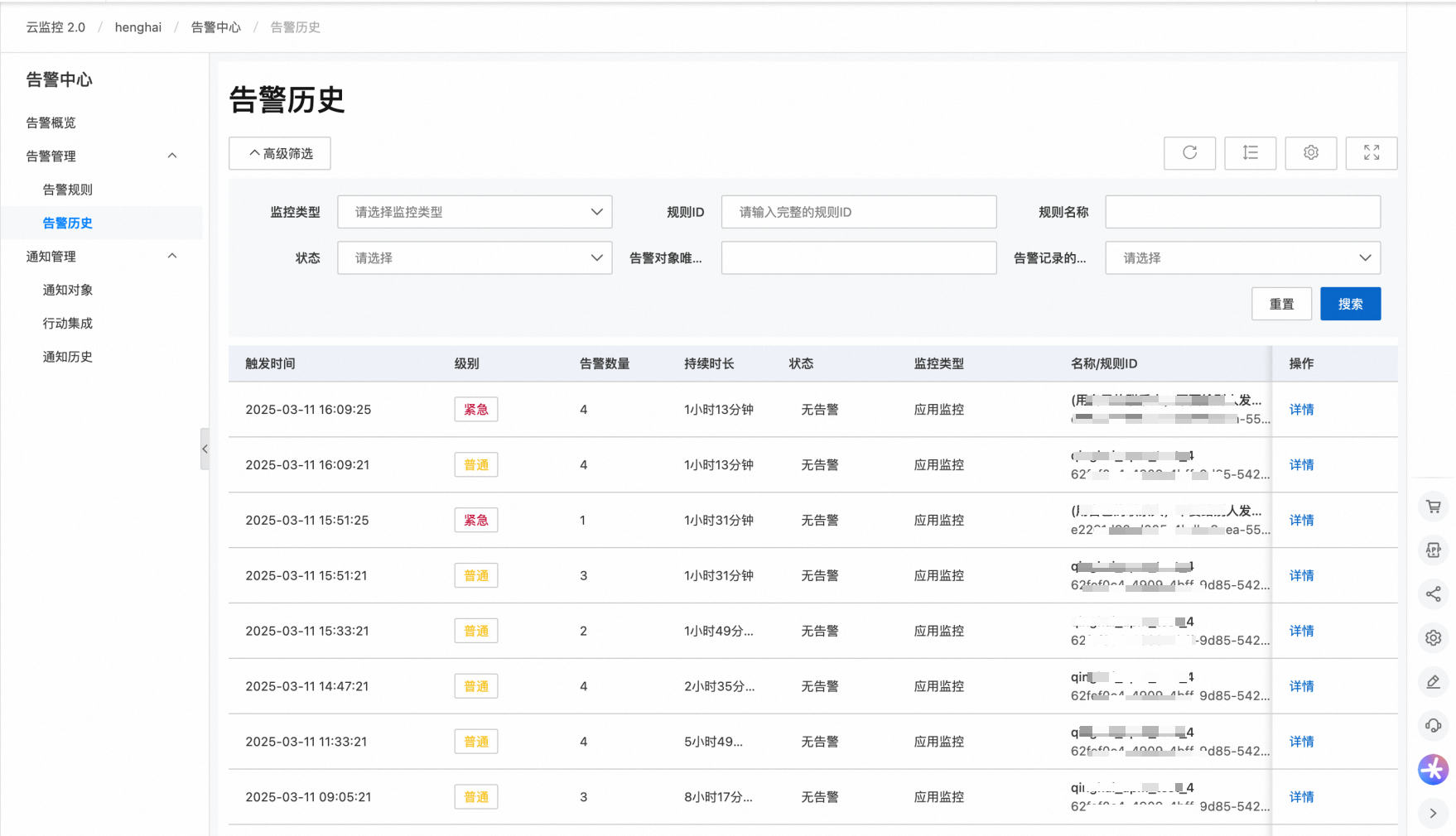1456x836 pixels.
Task: Open 详情 for the 16:09:25 alert
Action: coord(1301,410)
